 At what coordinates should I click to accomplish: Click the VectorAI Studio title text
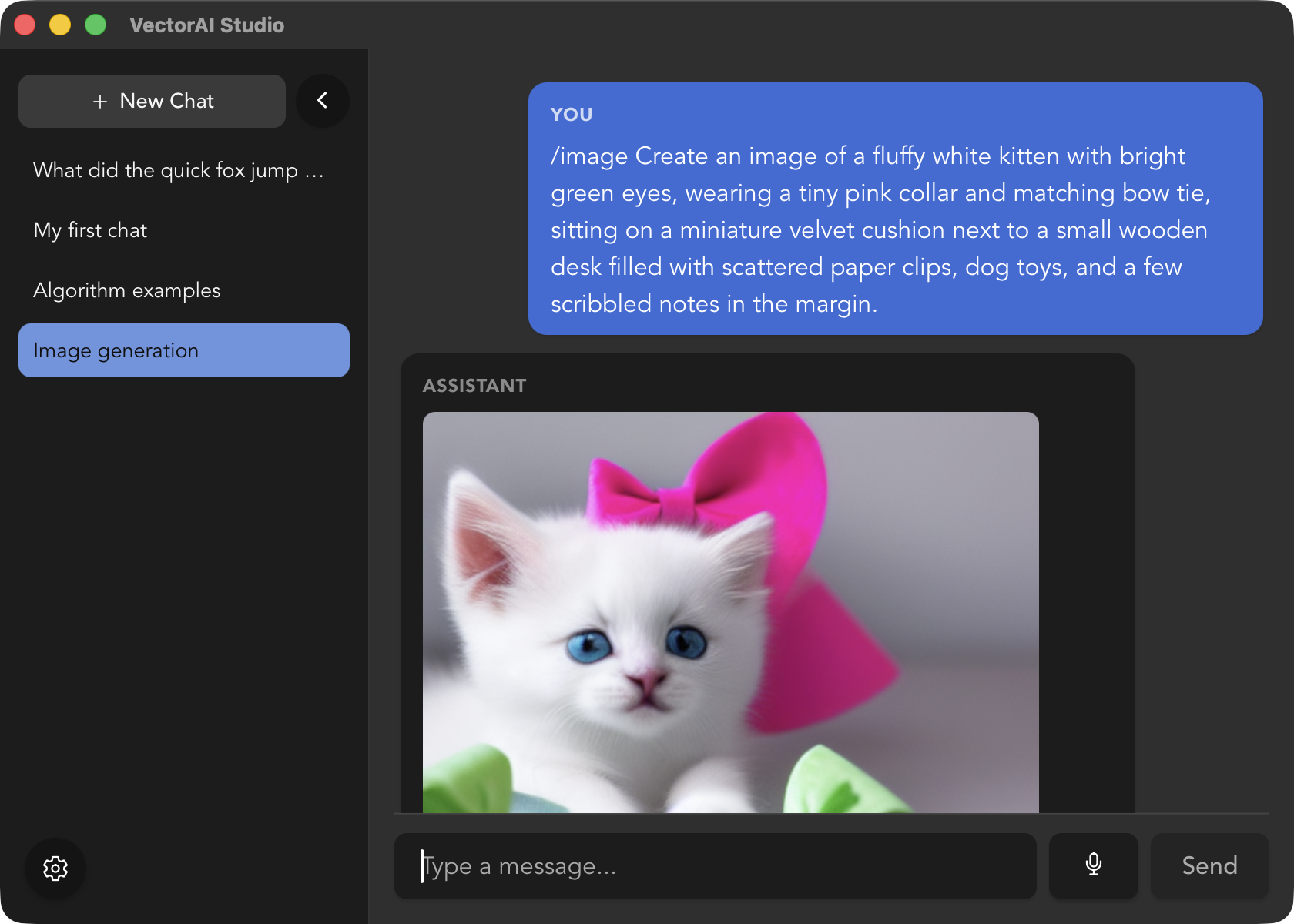click(x=207, y=25)
